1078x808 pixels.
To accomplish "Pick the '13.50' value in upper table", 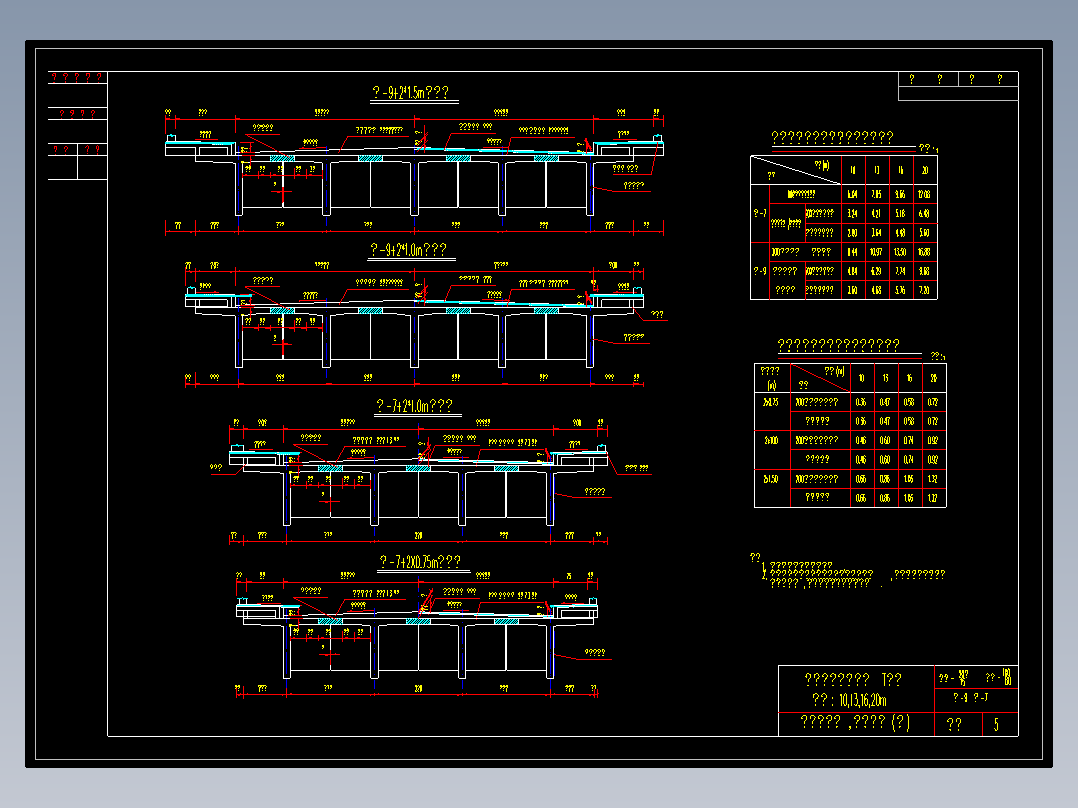I will [900, 252].
